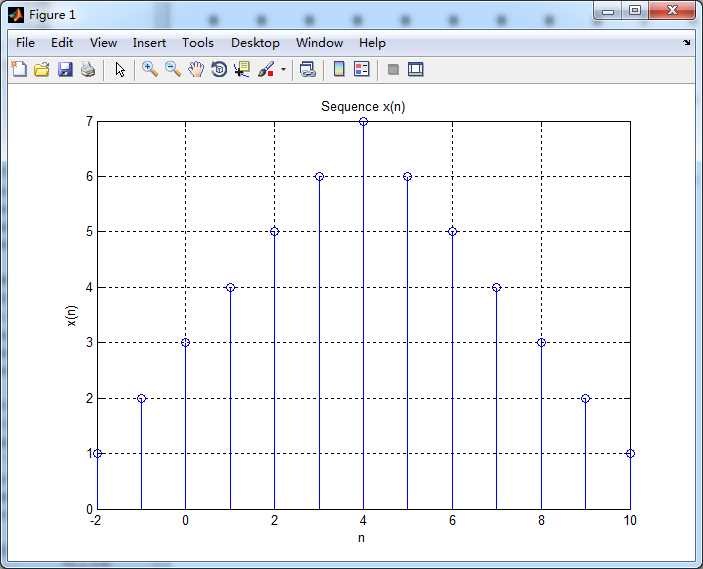Open the Brush color dropdown arrow
The height and width of the screenshot is (569, 703).
point(283,69)
